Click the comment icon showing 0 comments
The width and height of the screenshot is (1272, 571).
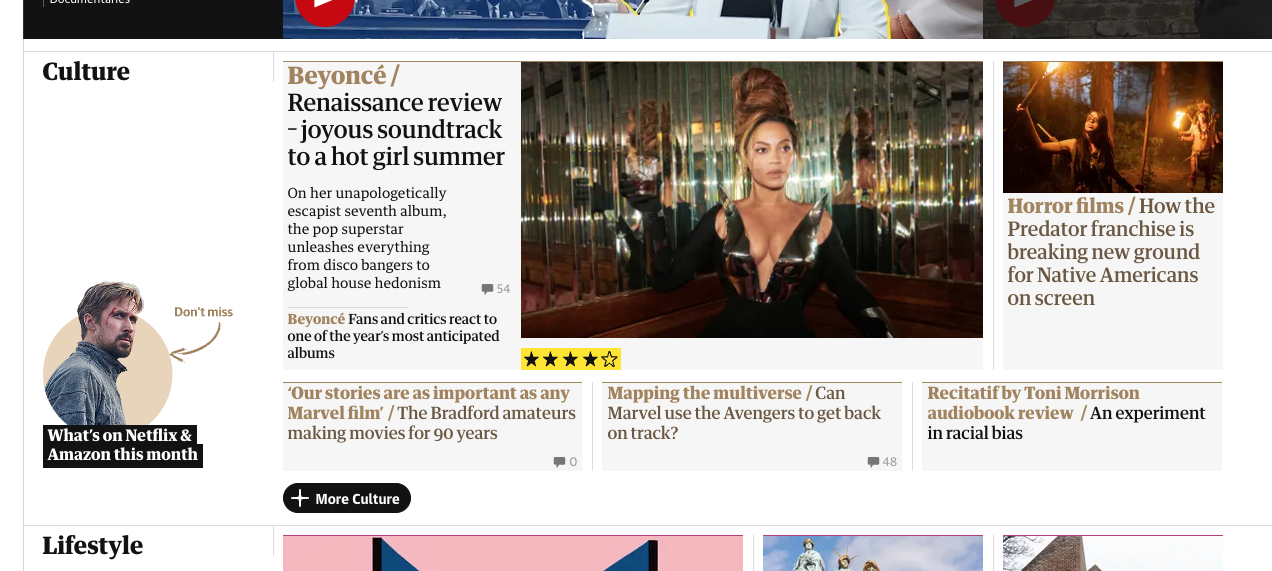click(x=565, y=462)
